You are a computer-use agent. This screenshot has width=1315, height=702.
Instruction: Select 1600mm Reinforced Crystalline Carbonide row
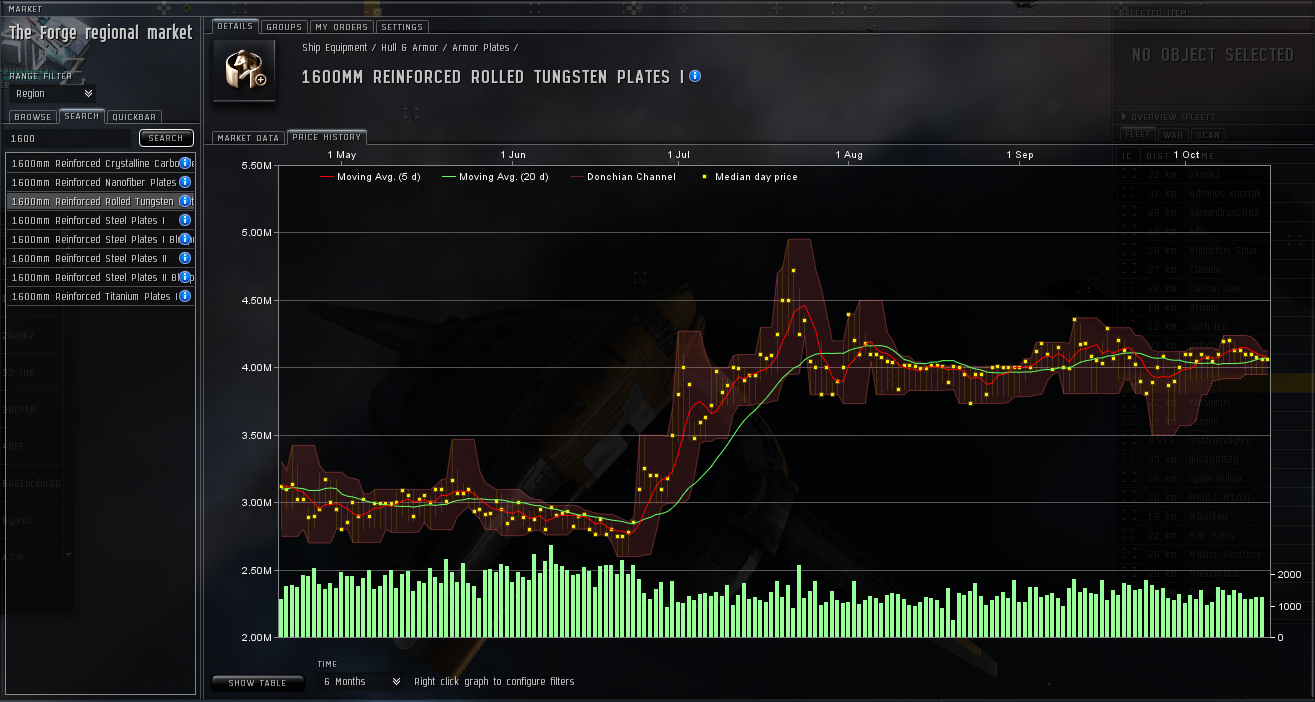pyautogui.click(x=101, y=163)
